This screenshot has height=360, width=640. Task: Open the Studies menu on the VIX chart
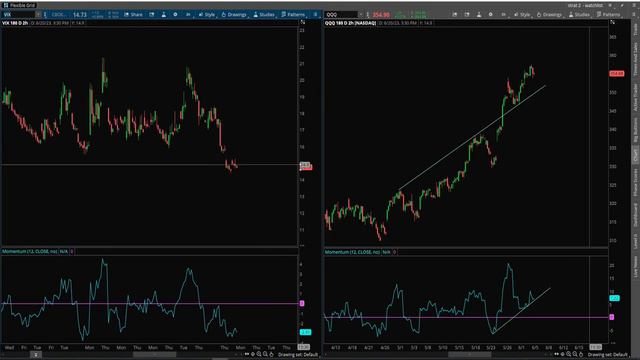click(264, 15)
